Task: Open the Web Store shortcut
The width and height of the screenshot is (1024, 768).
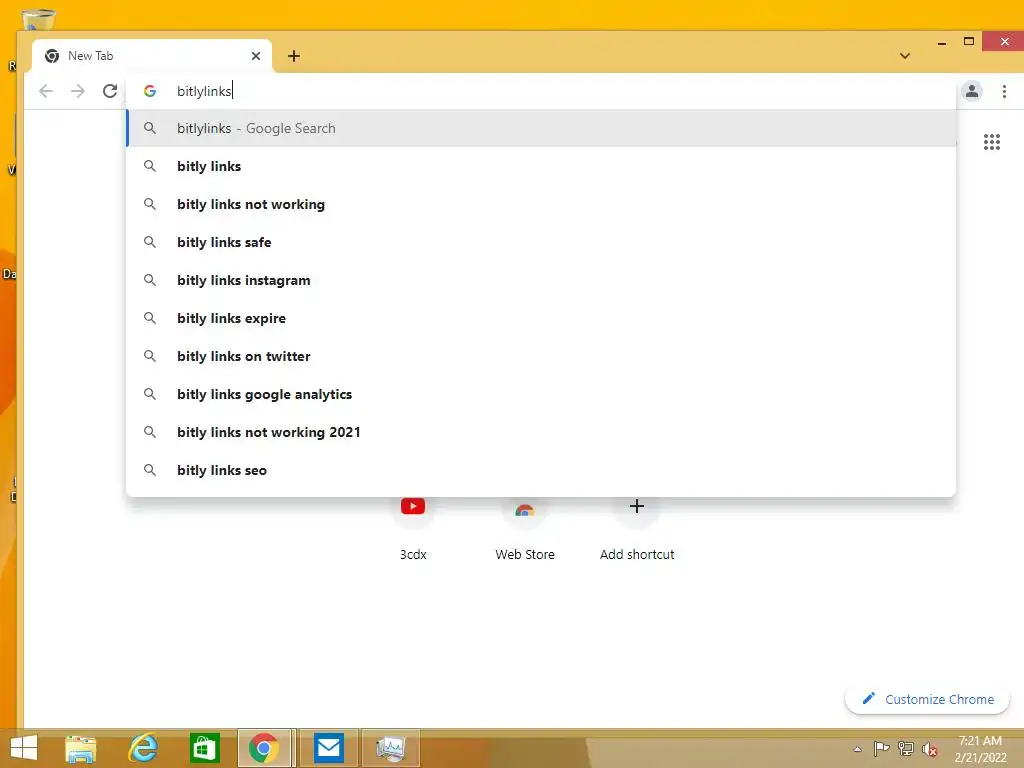Action: 525,509
